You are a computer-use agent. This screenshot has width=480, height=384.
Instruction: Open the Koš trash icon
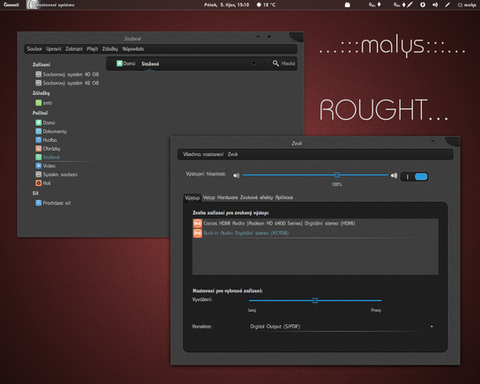[39, 183]
